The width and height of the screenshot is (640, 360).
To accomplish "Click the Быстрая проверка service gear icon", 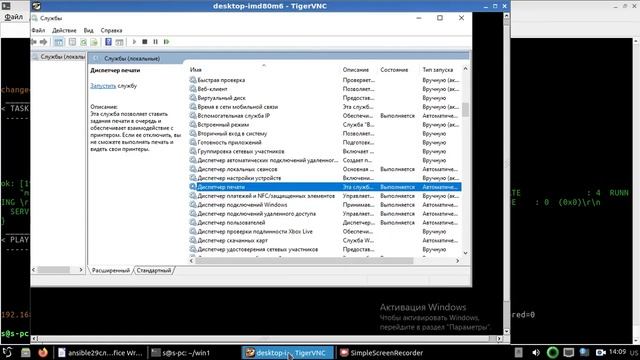I will [193, 80].
